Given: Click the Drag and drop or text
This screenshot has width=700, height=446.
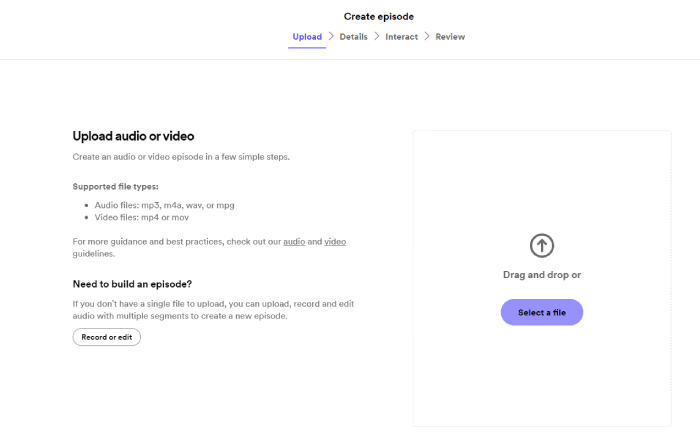Looking at the screenshot, I should 541,274.
